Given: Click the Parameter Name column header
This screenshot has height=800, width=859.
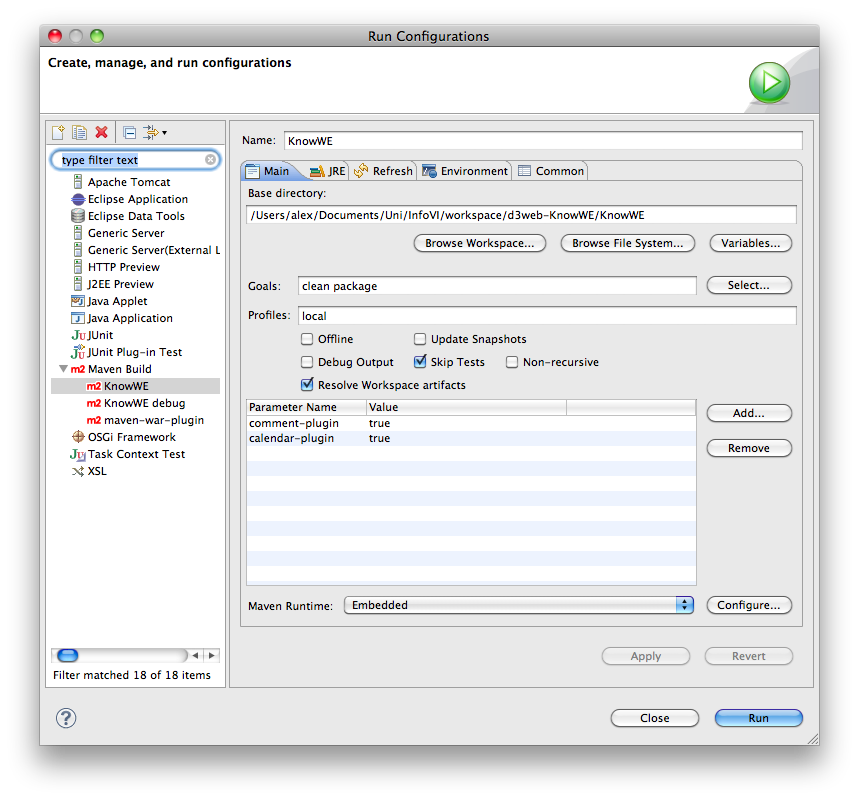Looking at the screenshot, I should point(306,407).
